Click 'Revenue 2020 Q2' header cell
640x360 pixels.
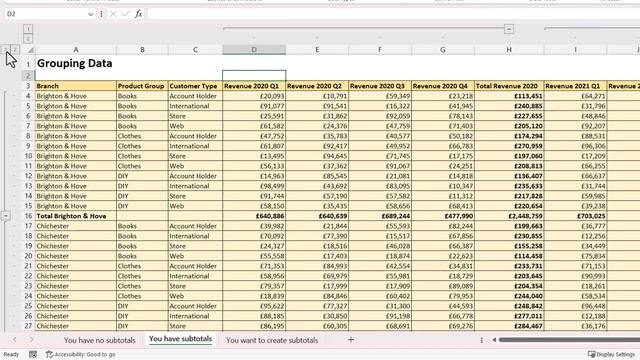click(x=317, y=86)
